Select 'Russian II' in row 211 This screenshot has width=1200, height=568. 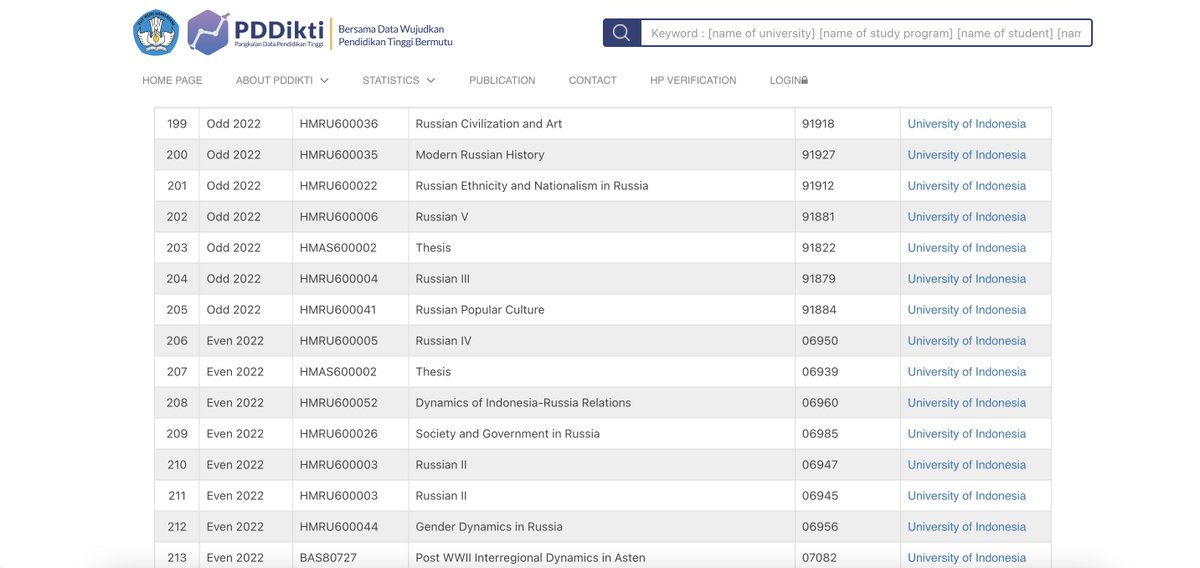tap(441, 496)
